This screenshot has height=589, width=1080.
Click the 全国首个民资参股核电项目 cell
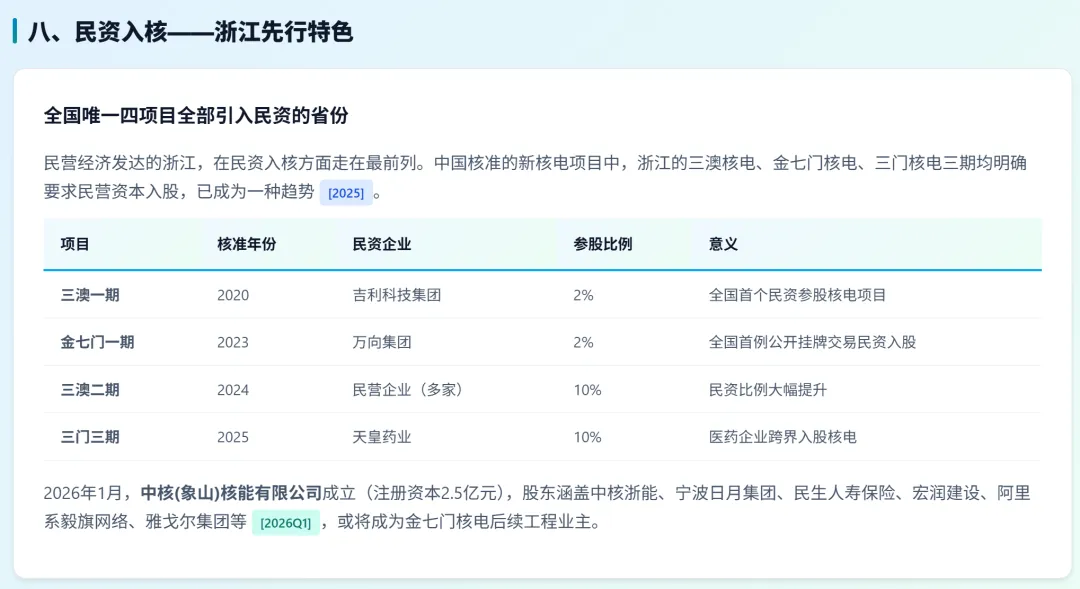tap(798, 295)
